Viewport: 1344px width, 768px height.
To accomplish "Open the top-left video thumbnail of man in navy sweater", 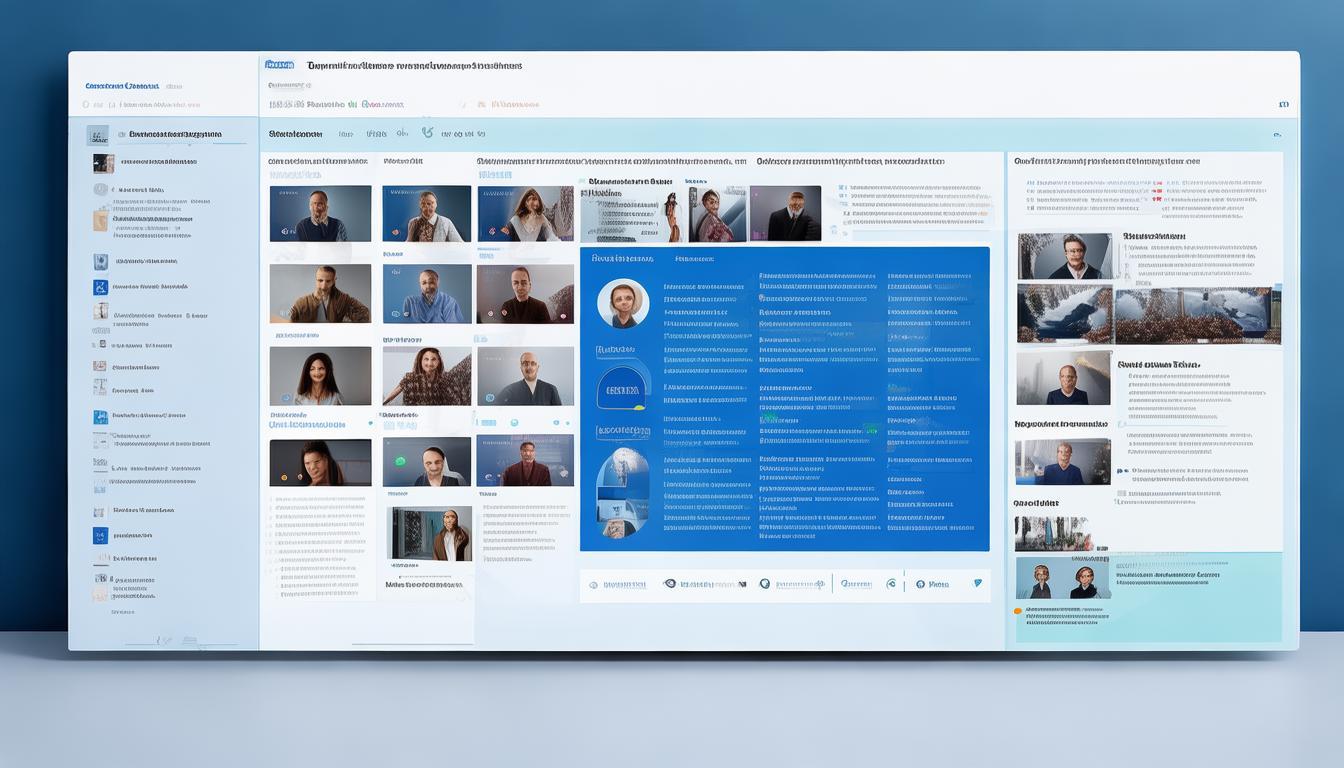I will [320, 213].
